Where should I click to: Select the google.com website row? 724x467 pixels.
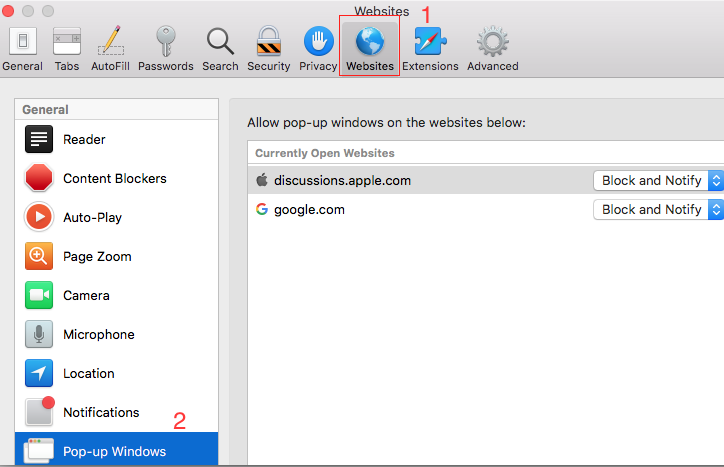pyautogui.click(x=486, y=209)
